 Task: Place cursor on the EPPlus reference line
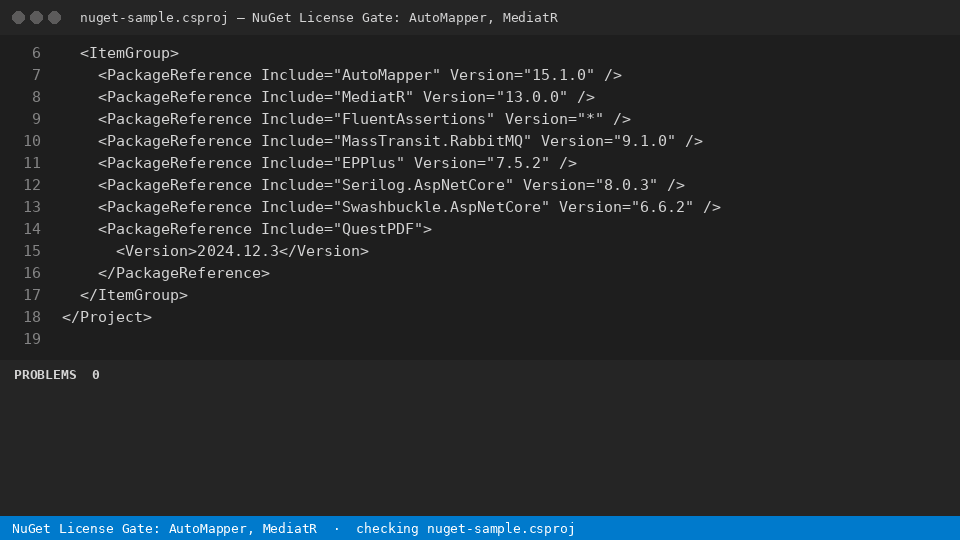[337, 163]
